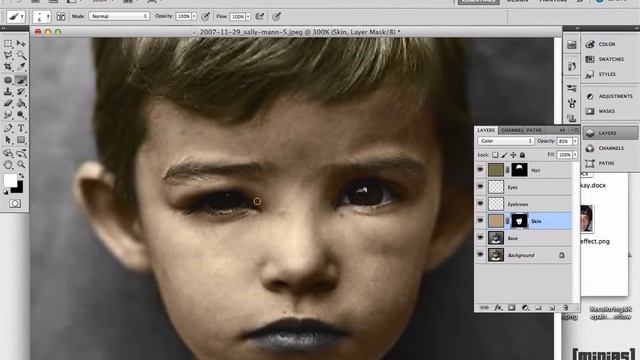Select the Path Selection tool

tap(8, 140)
